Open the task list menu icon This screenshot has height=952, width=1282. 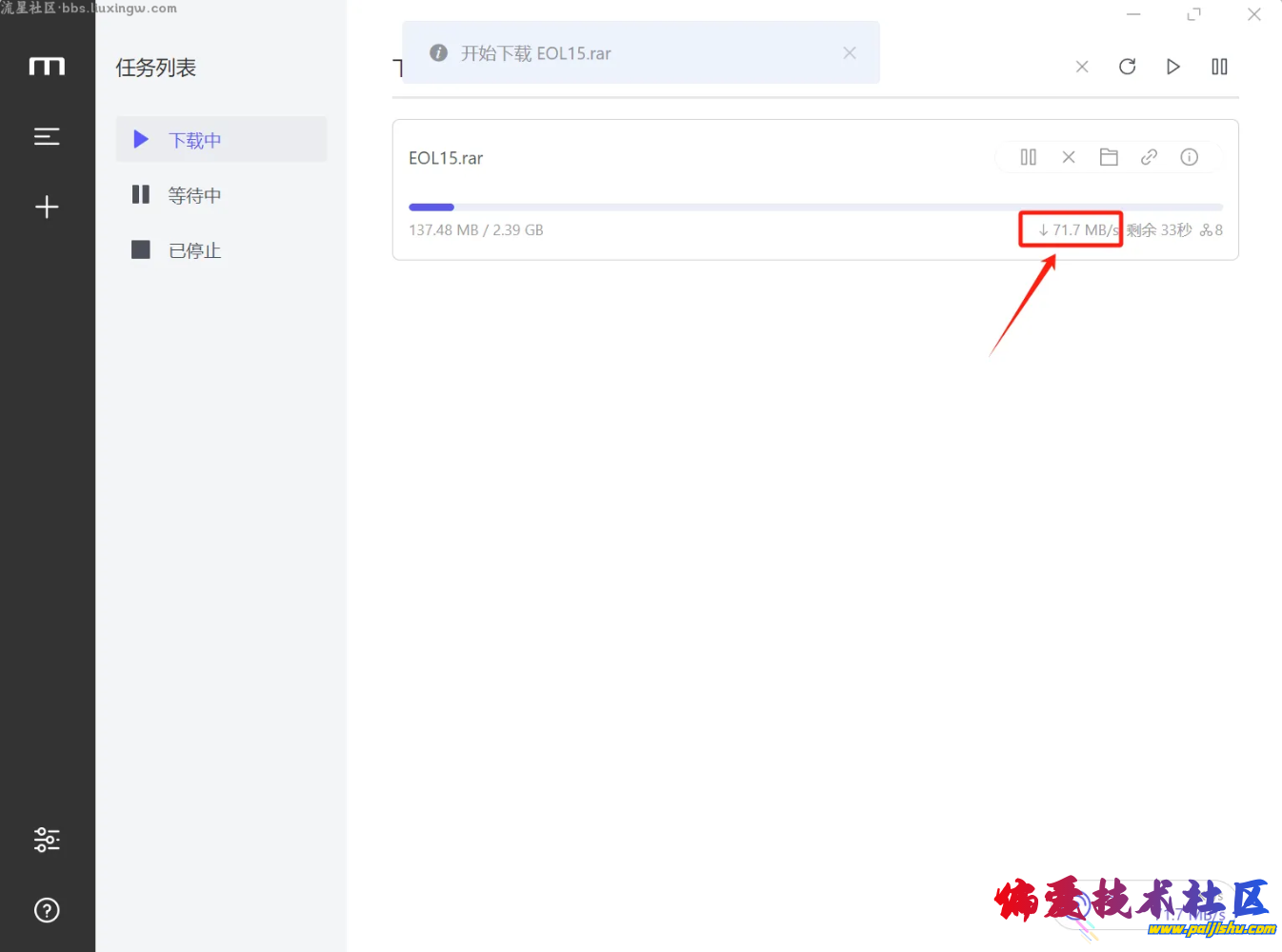tap(47, 137)
